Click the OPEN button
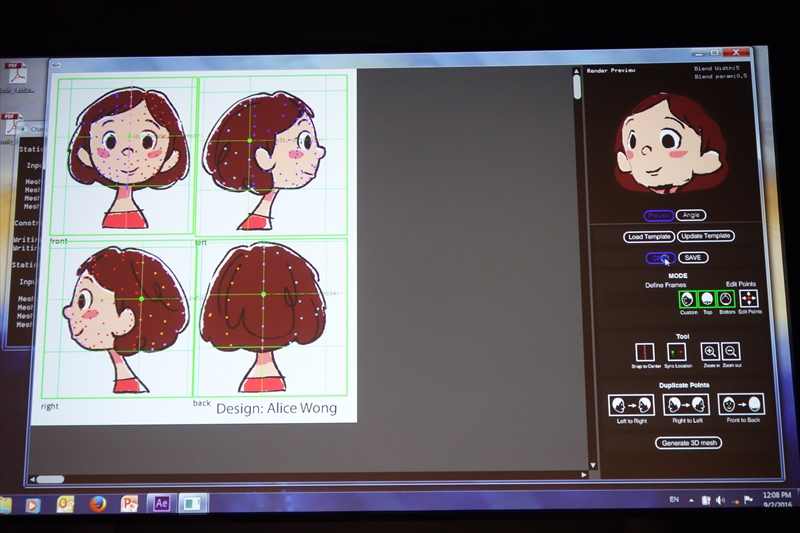 pos(661,259)
